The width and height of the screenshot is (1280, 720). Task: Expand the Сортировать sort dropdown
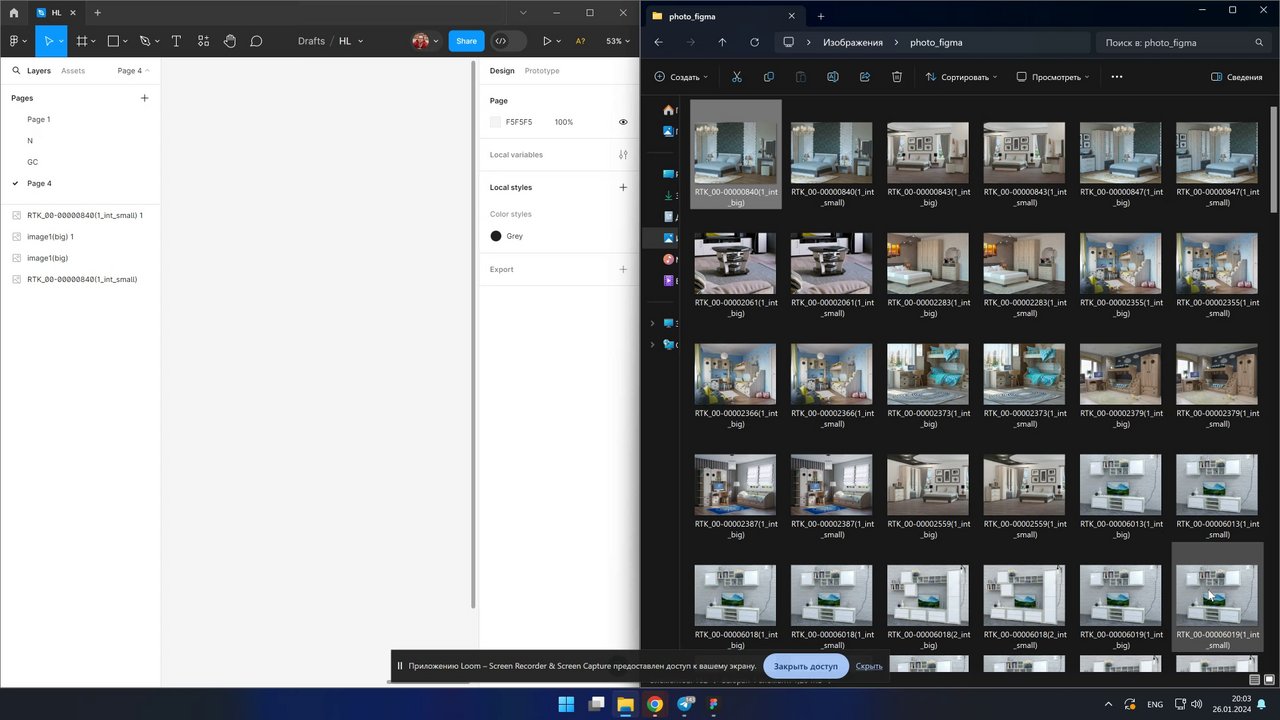tap(961, 77)
